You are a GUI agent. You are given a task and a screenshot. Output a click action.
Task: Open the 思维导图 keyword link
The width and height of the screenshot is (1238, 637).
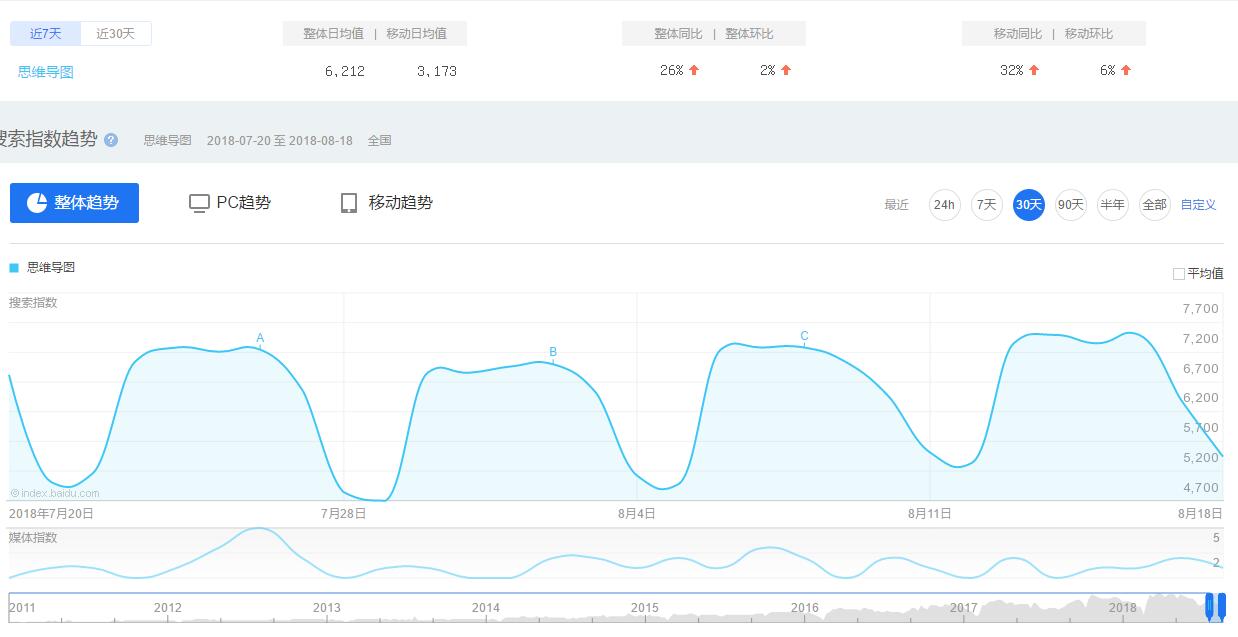point(46,71)
